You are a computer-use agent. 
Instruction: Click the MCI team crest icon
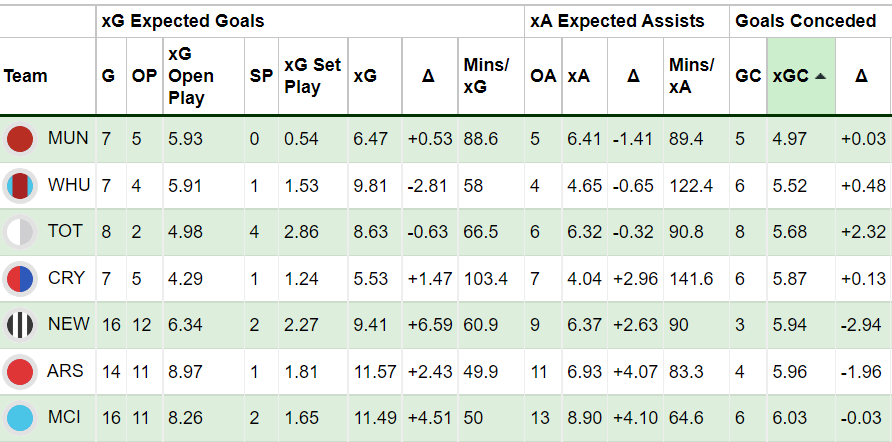[x=20, y=418]
